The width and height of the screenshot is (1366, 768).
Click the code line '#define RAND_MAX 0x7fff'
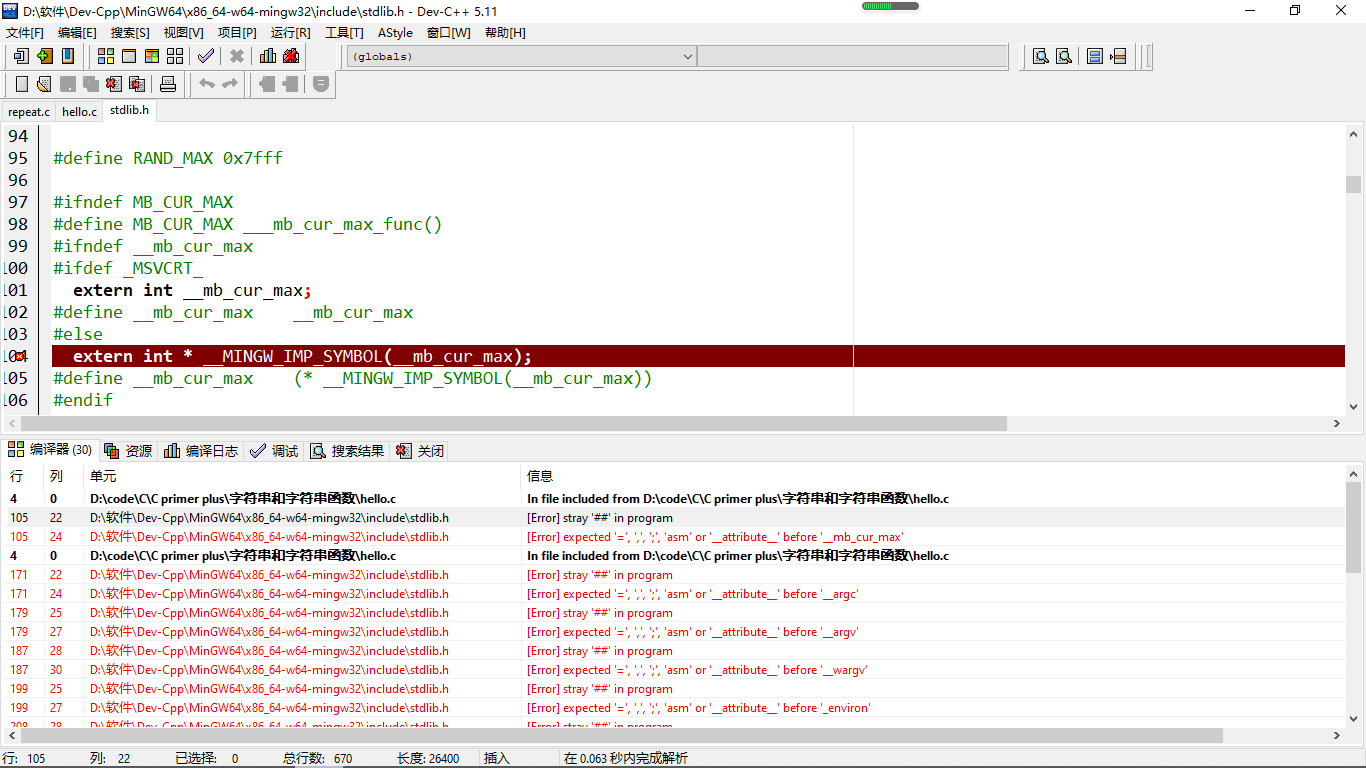tap(168, 158)
